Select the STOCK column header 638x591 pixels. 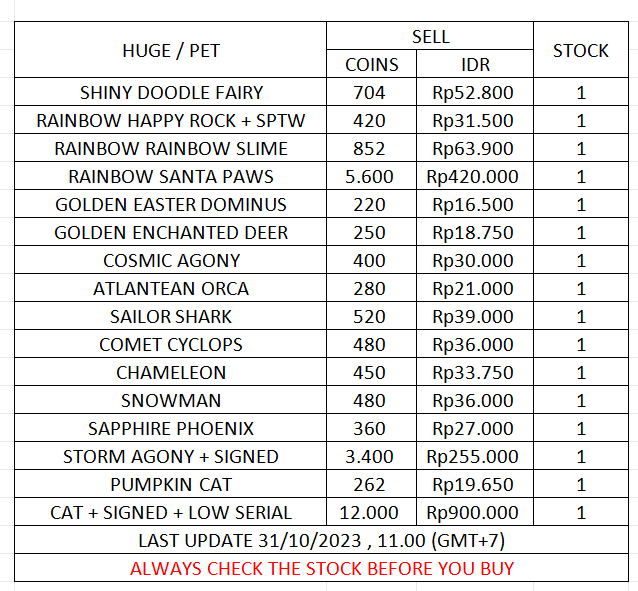click(580, 50)
